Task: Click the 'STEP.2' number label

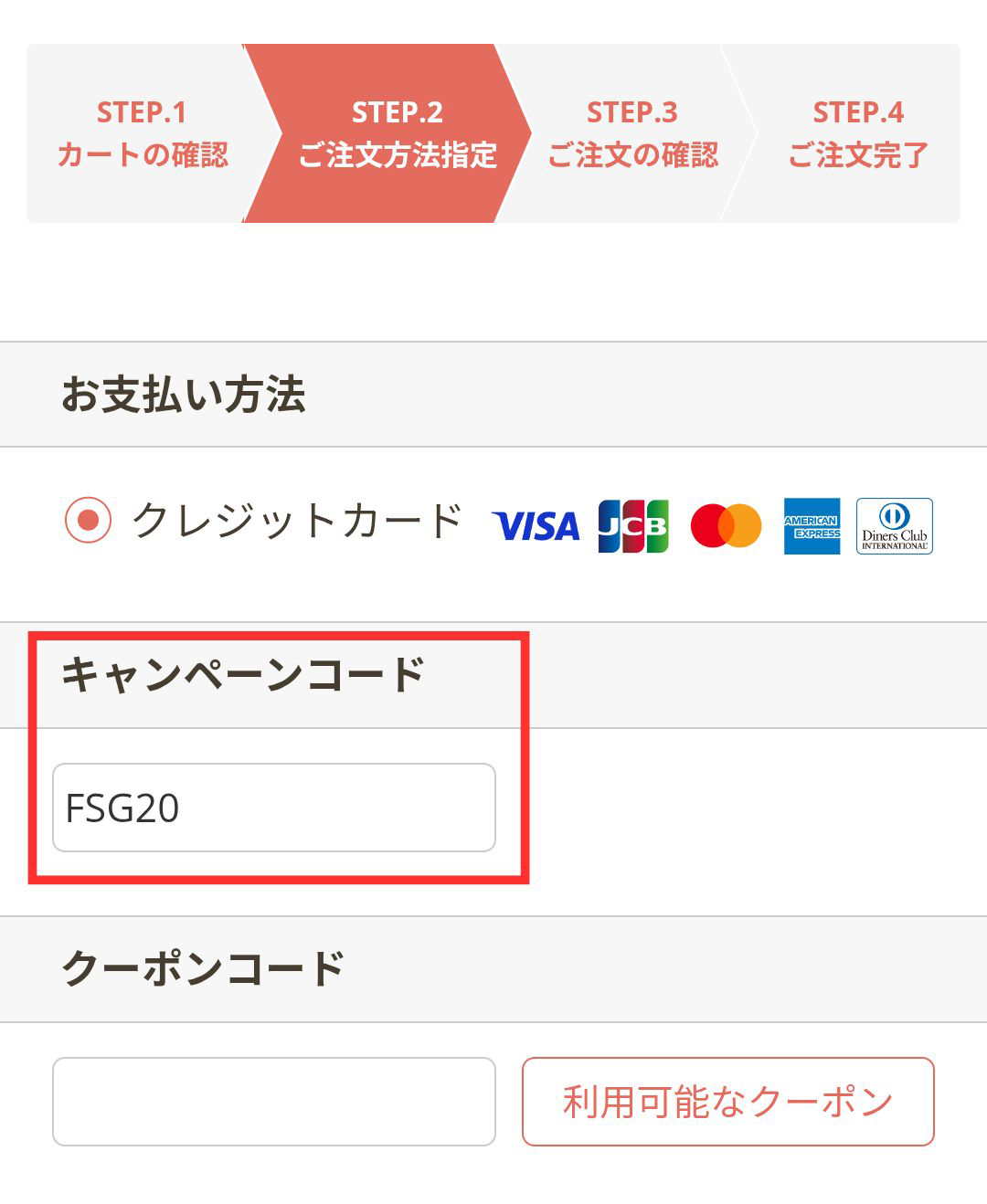Action: coord(397,112)
